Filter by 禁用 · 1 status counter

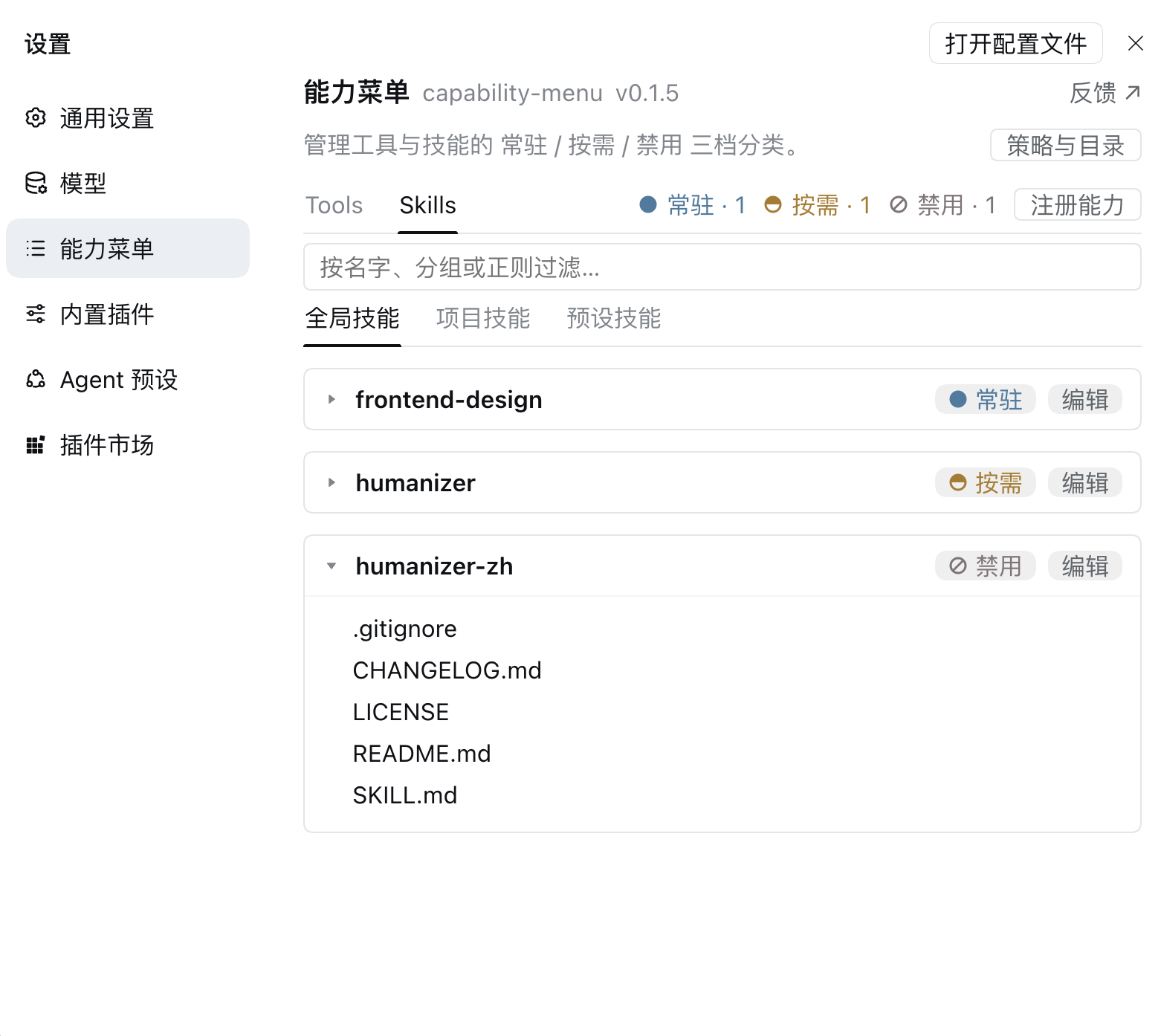[x=942, y=205]
